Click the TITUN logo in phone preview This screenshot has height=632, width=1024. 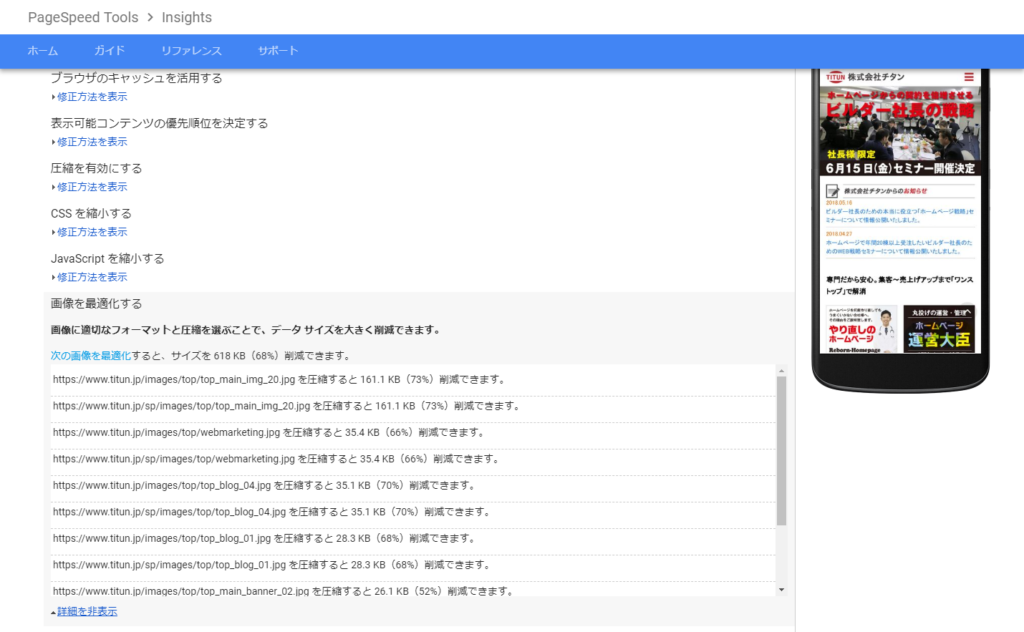pos(835,77)
